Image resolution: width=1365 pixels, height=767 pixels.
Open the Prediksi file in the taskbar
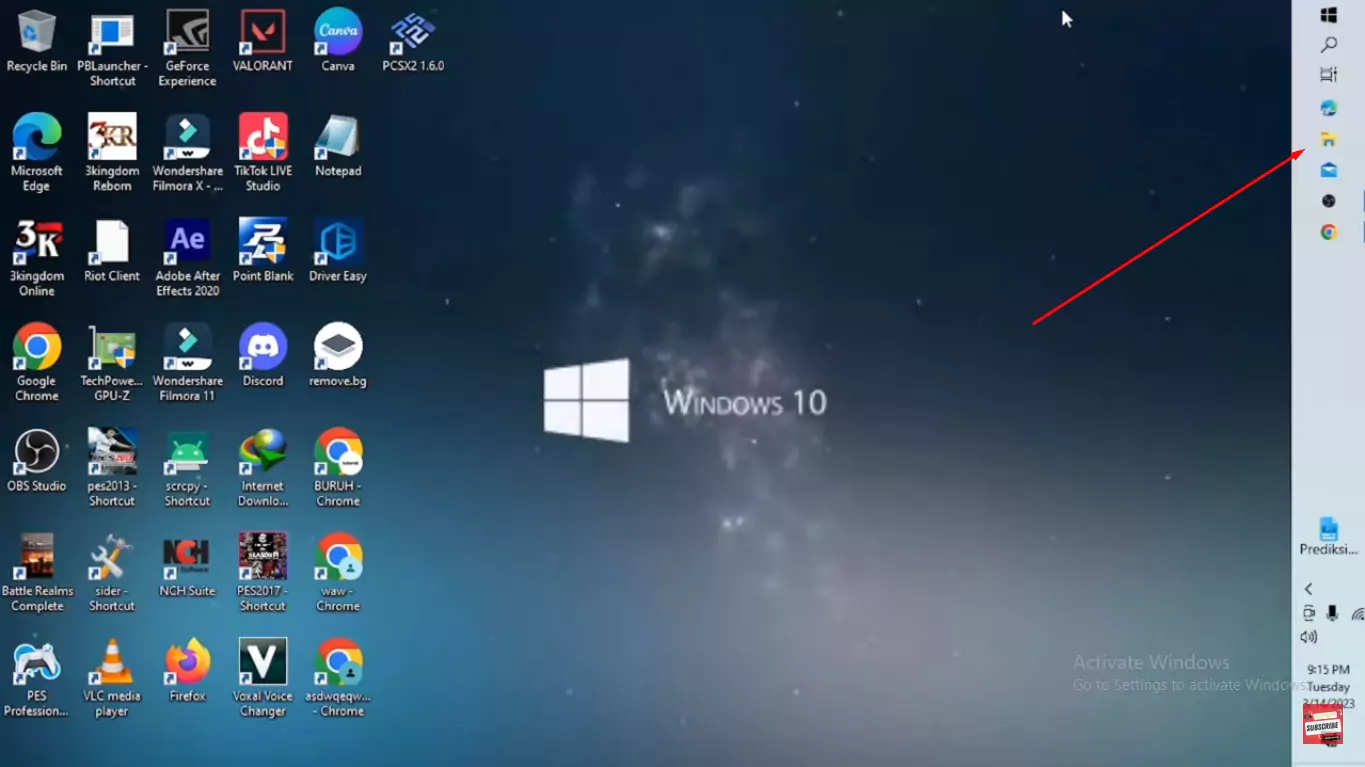[1328, 537]
